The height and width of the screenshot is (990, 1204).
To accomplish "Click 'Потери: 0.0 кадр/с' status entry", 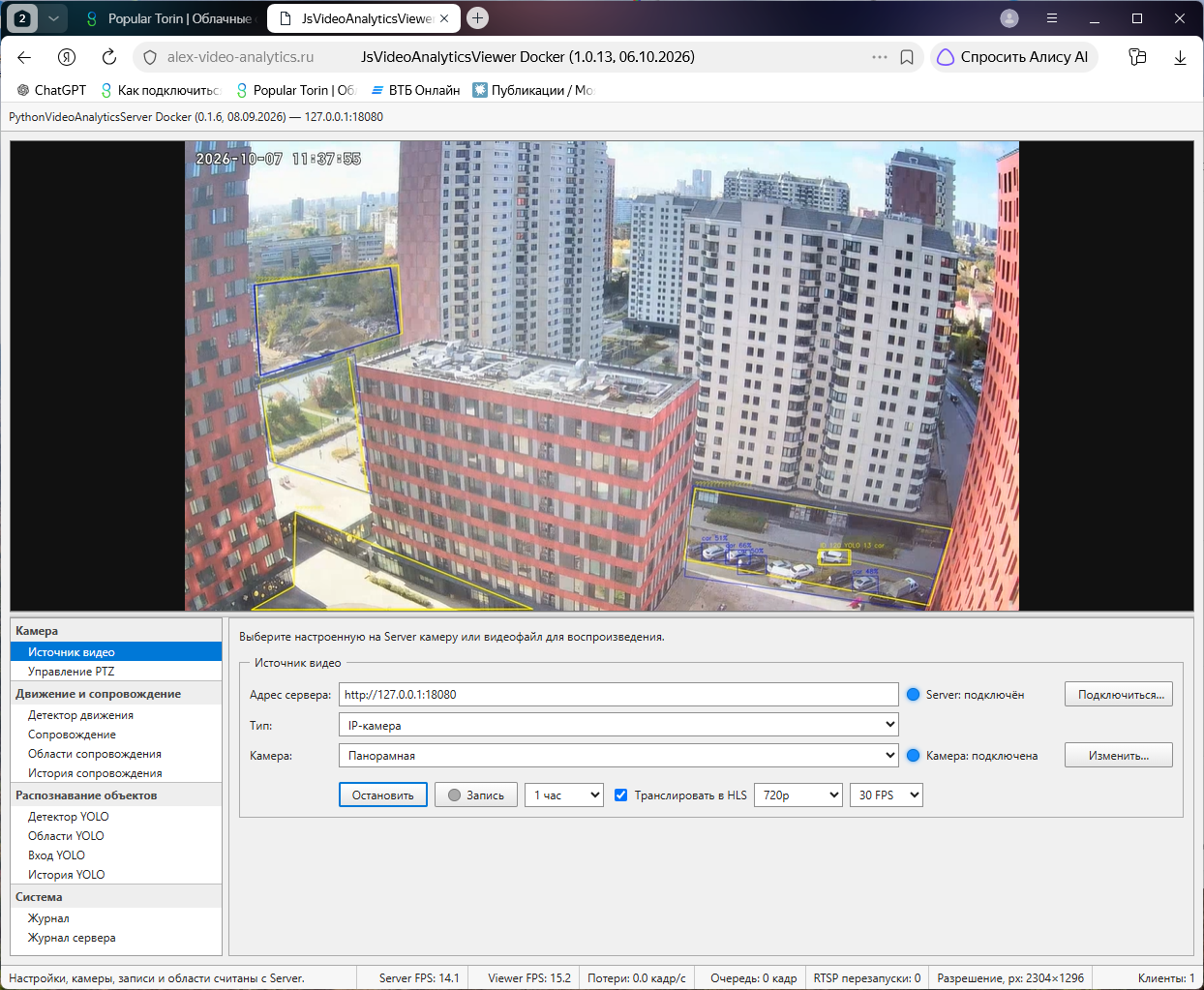I will click(x=637, y=978).
